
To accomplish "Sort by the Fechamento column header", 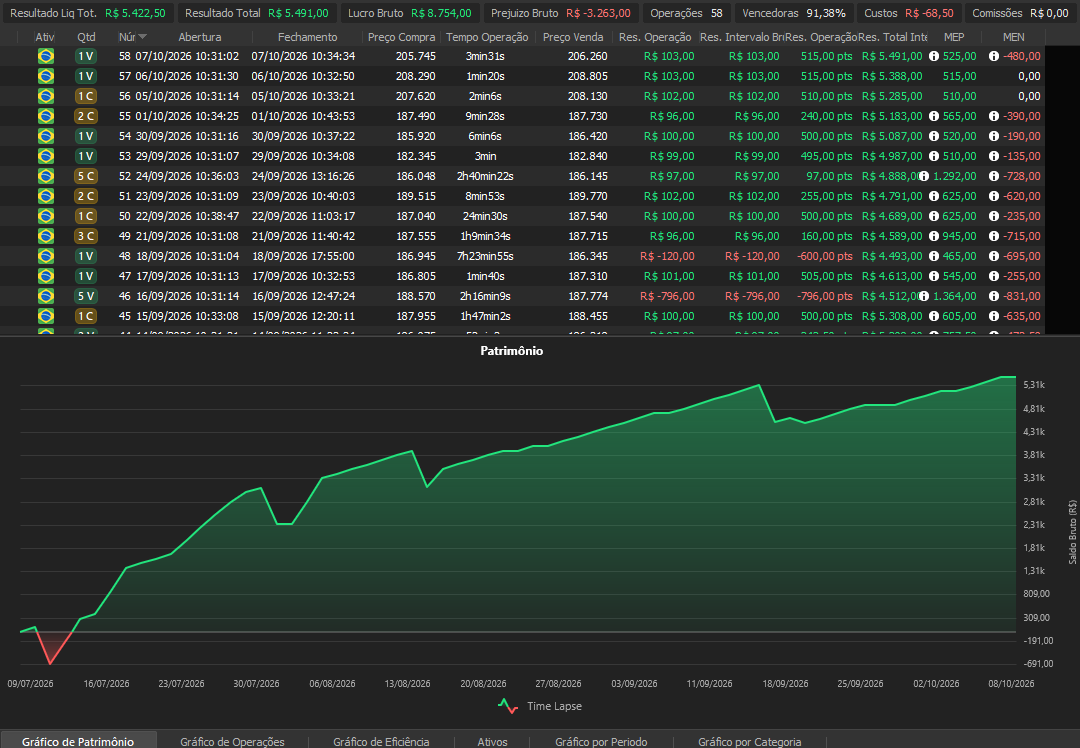I will pyautogui.click(x=307, y=37).
